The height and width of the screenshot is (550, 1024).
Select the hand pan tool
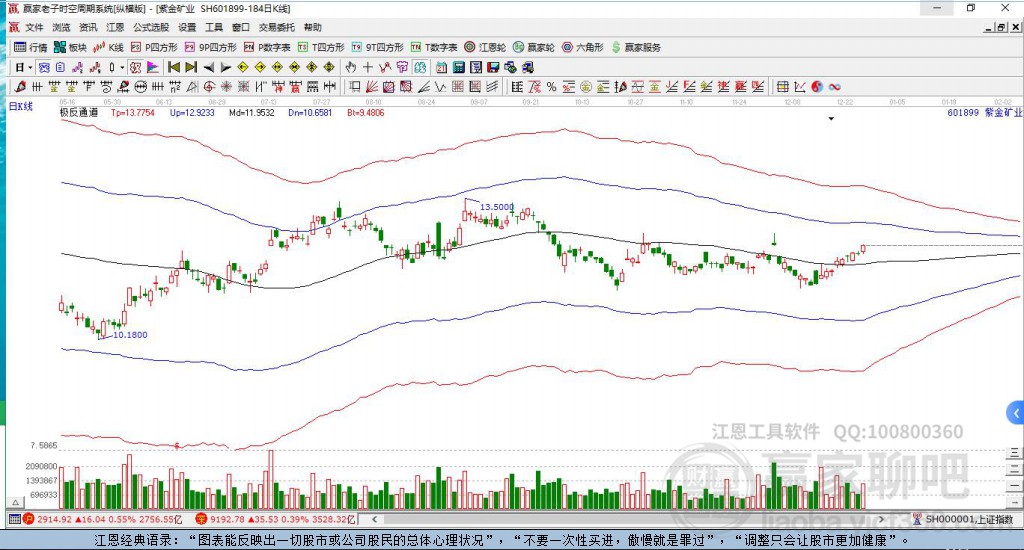click(351, 67)
